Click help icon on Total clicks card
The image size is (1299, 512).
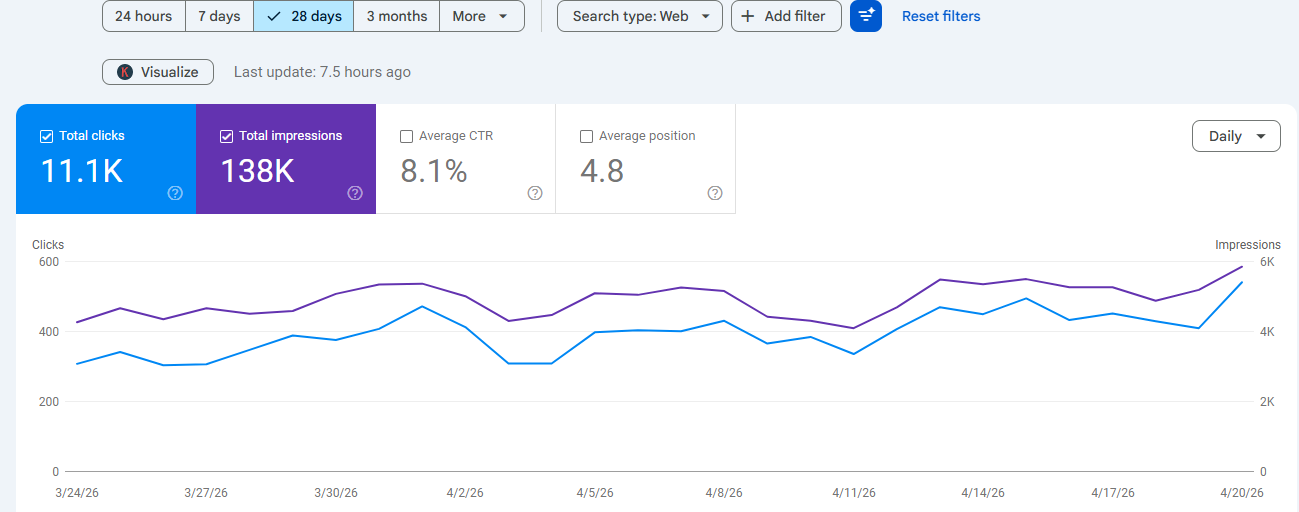pos(175,193)
